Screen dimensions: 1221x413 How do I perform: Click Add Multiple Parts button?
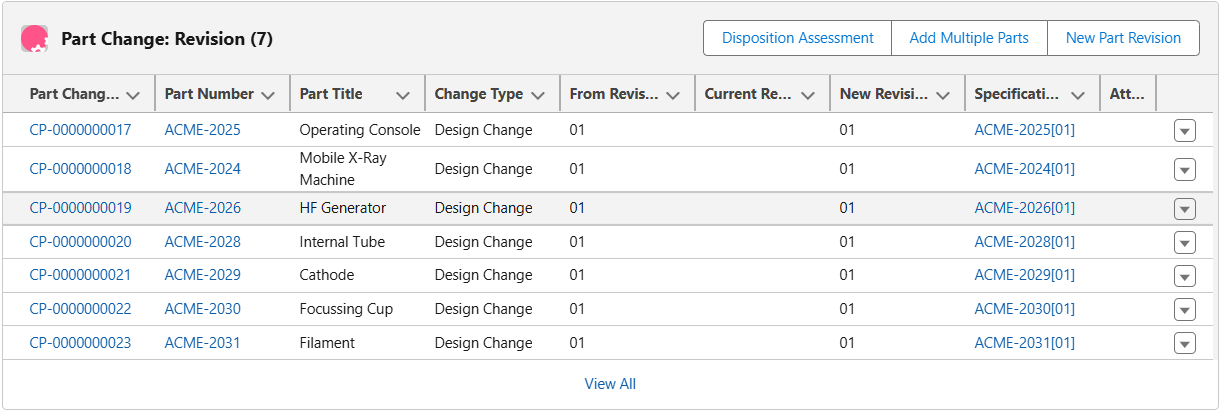tap(968, 38)
